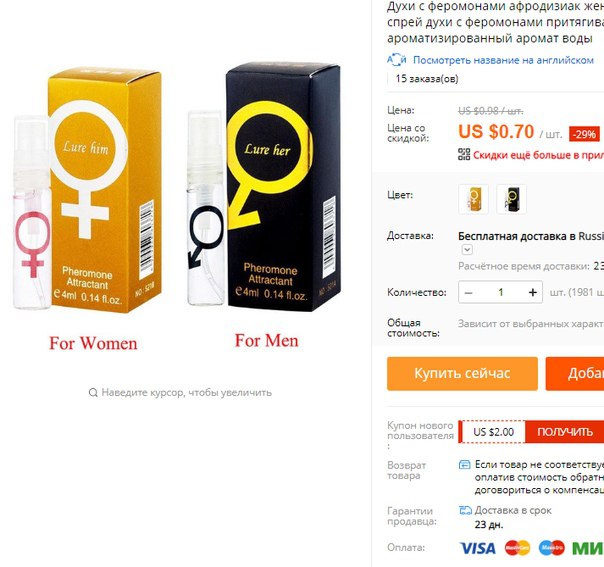Click the on-time delivery truck icon
The image size is (604, 567).
pos(465,510)
